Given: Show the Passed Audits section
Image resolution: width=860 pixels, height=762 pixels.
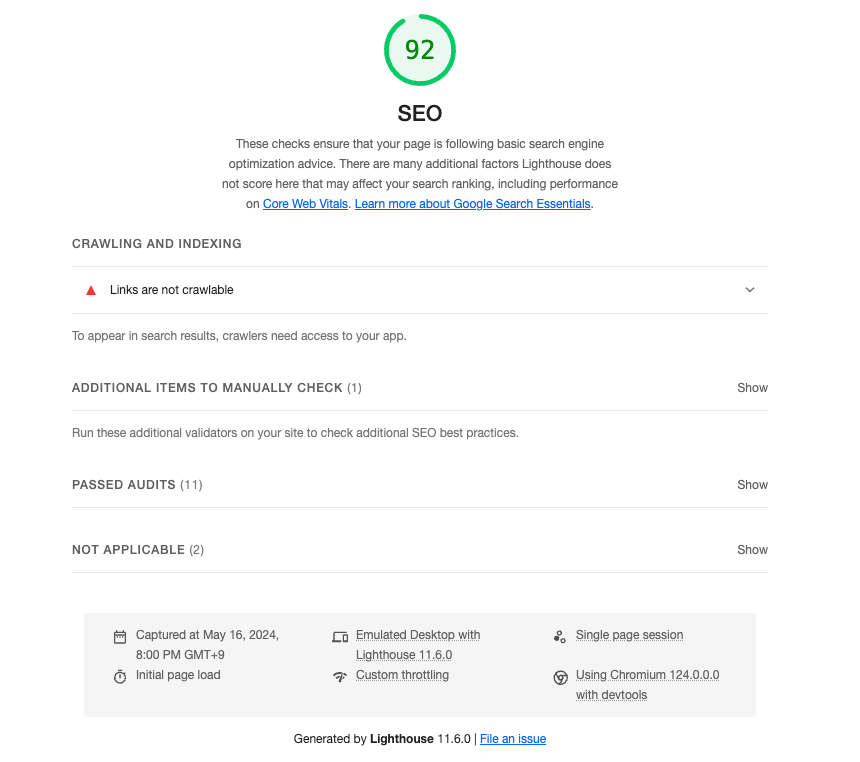Looking at the screenshot, I should coord(752,485).
